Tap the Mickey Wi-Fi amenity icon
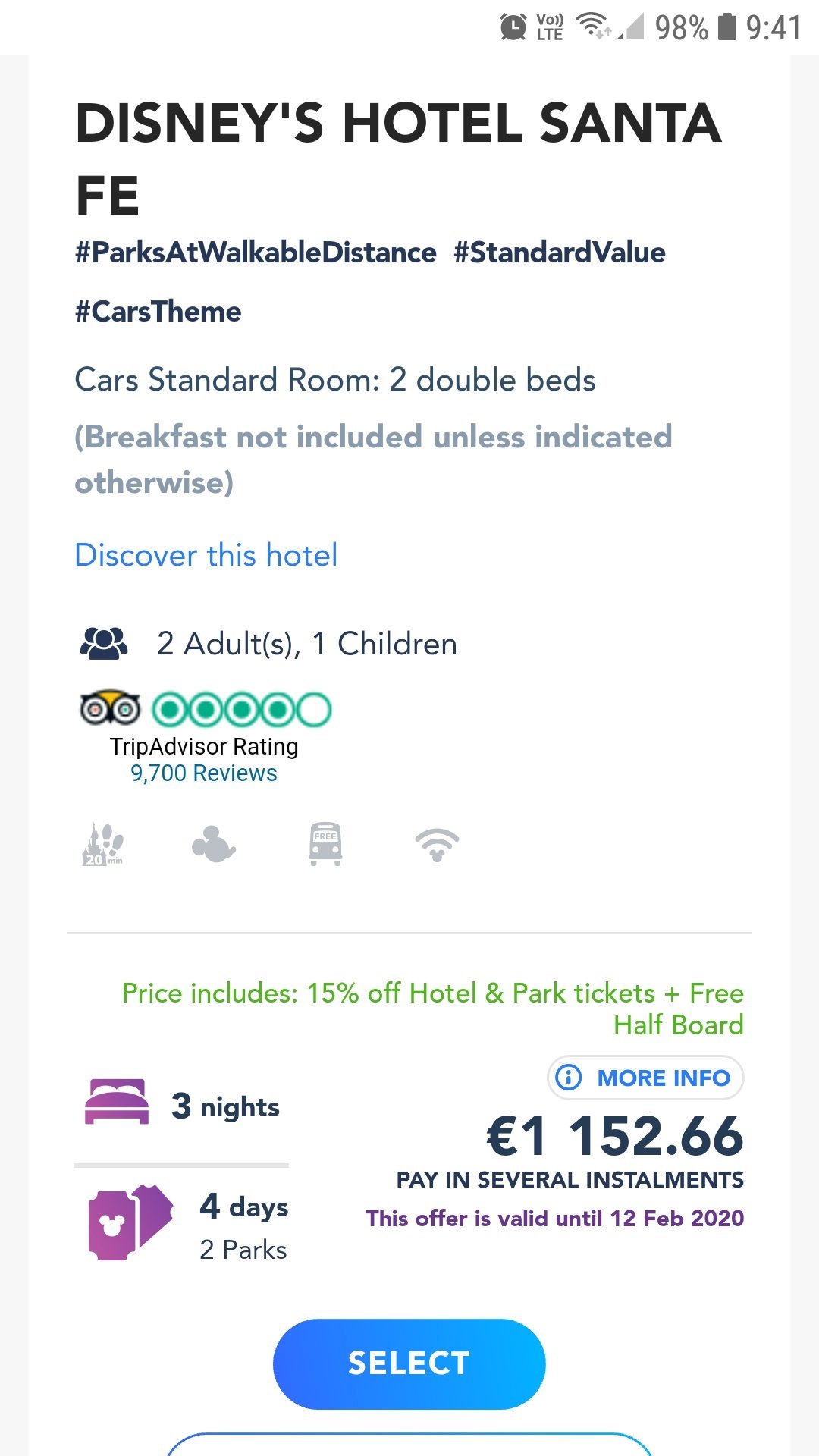 point(437,844)
